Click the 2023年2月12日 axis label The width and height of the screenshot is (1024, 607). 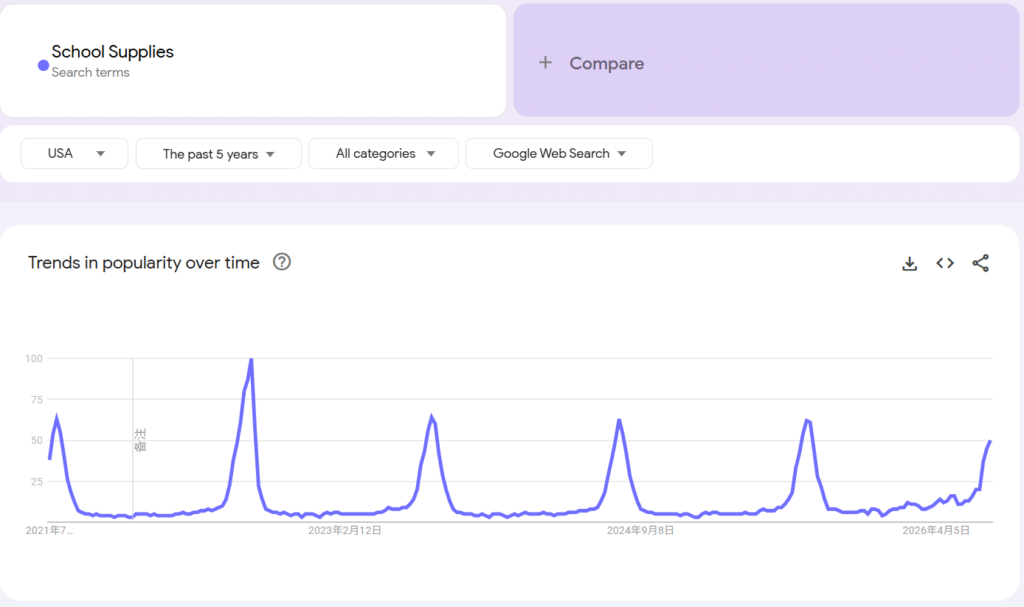point(345,531)
